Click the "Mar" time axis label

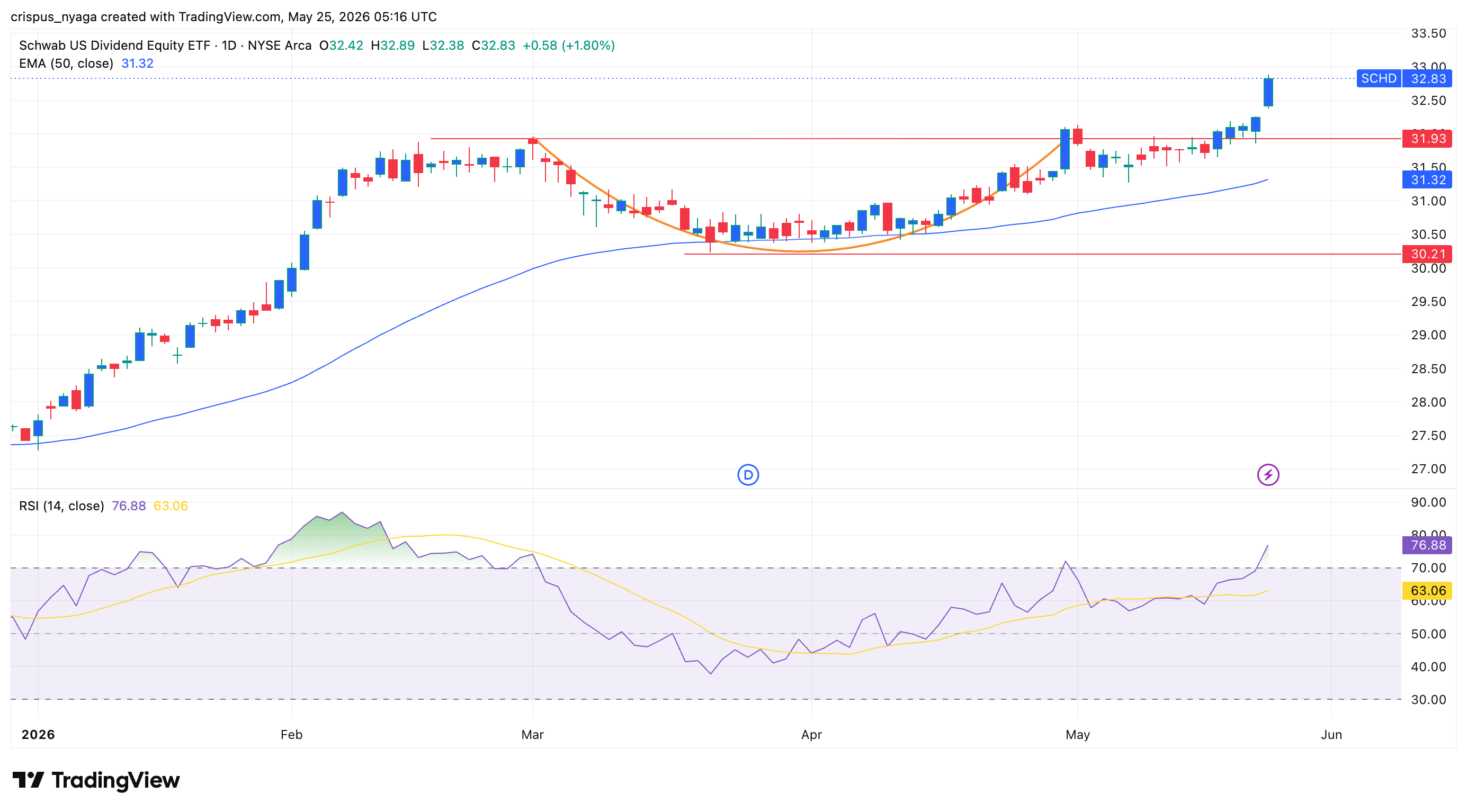tap(532, 735)
